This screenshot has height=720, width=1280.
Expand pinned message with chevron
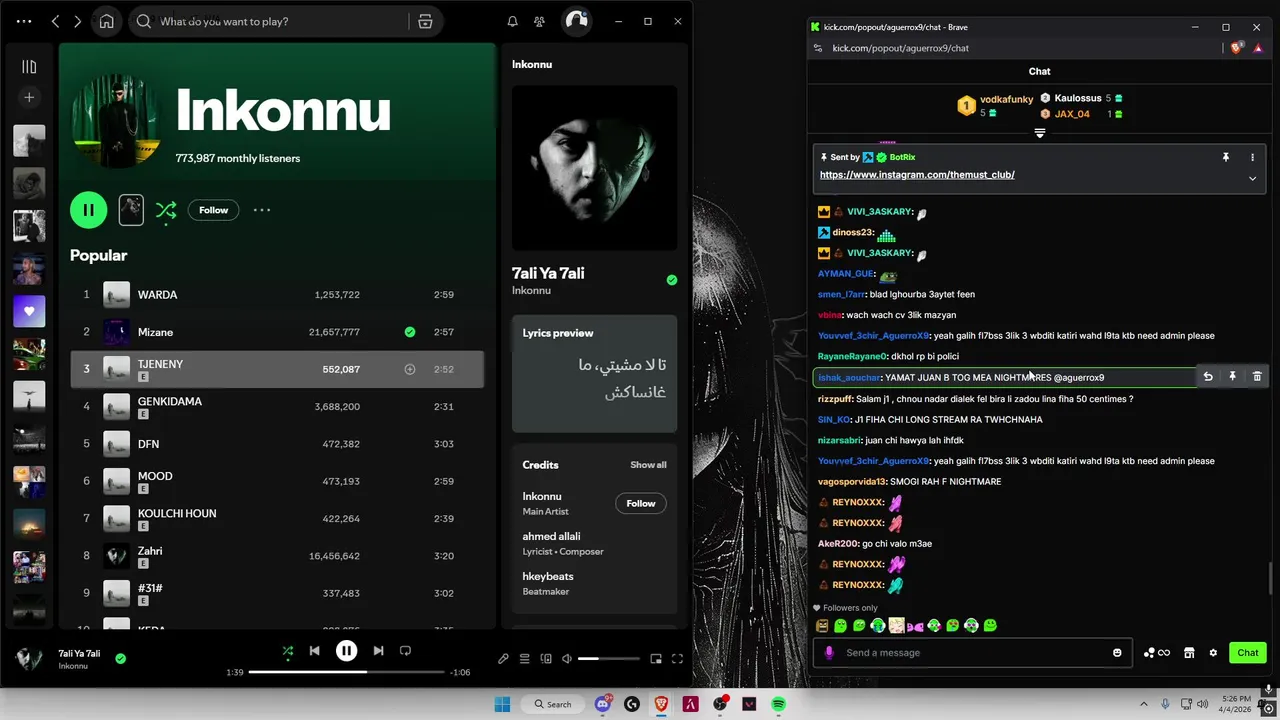[x=1252, y=179]
